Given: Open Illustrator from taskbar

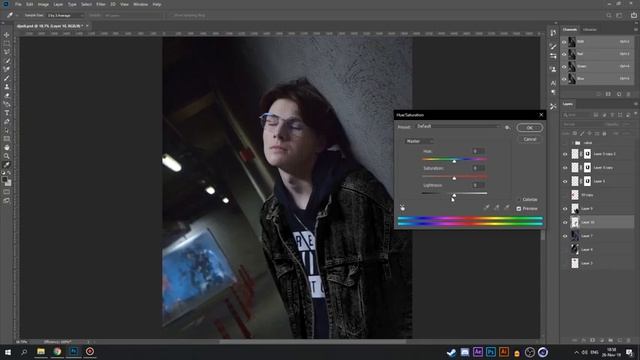Looking at the screenshot, I should (x=504, y=352).
